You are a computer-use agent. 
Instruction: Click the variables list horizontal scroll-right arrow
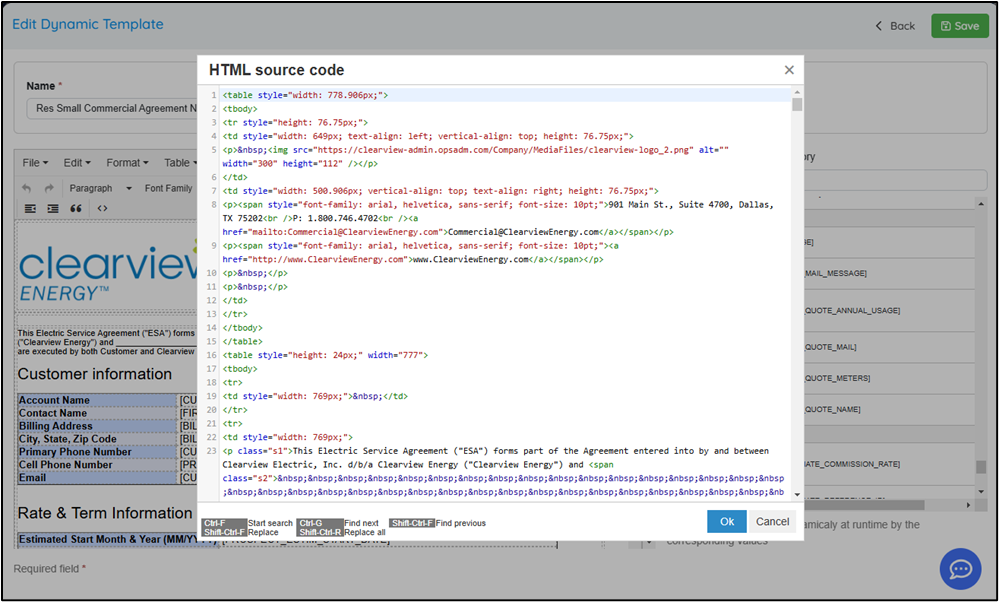pos(968,505)
